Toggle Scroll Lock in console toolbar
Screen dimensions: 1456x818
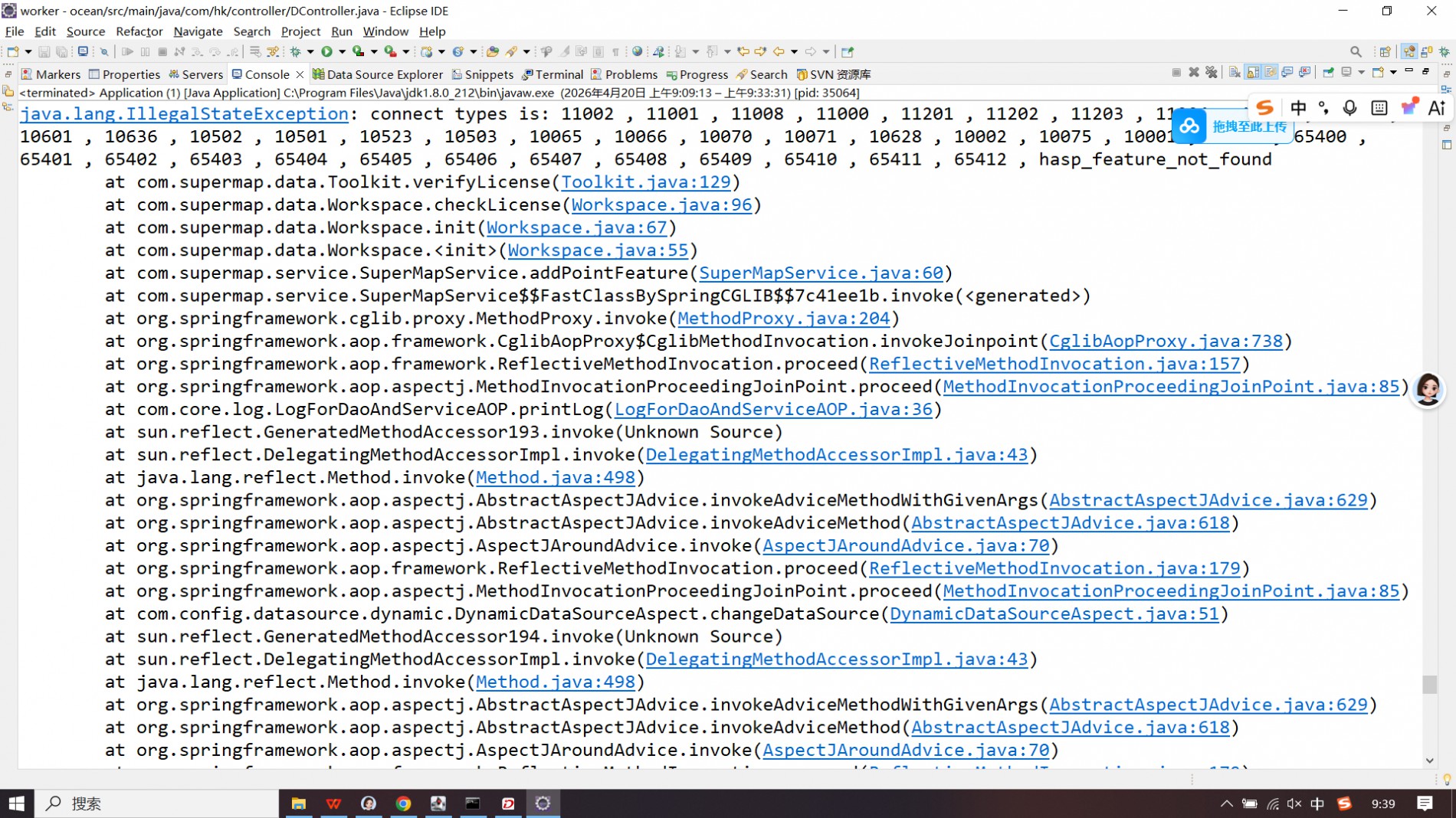pyautogui.click(x=1253, y=73)
